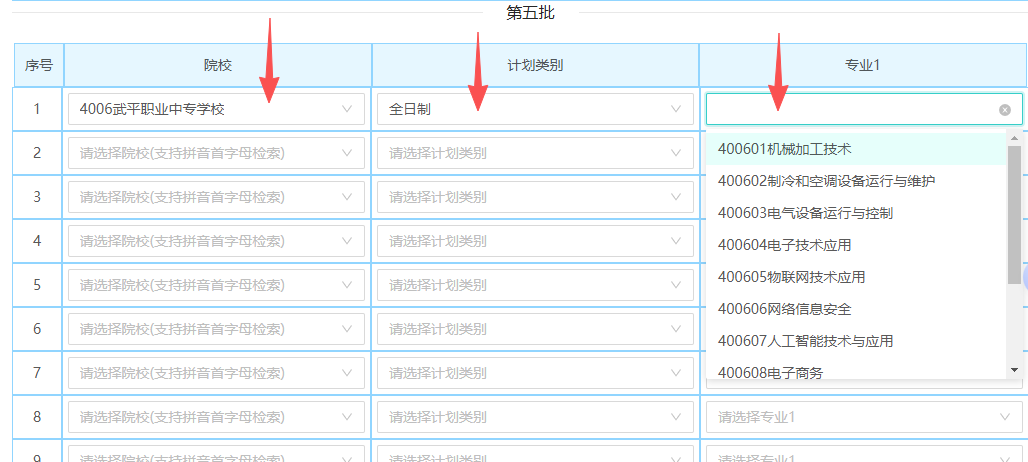The image size is (1028, 462).
Task: Clear the 专业1 input in row 1
Action: (x=1004, y=109)
